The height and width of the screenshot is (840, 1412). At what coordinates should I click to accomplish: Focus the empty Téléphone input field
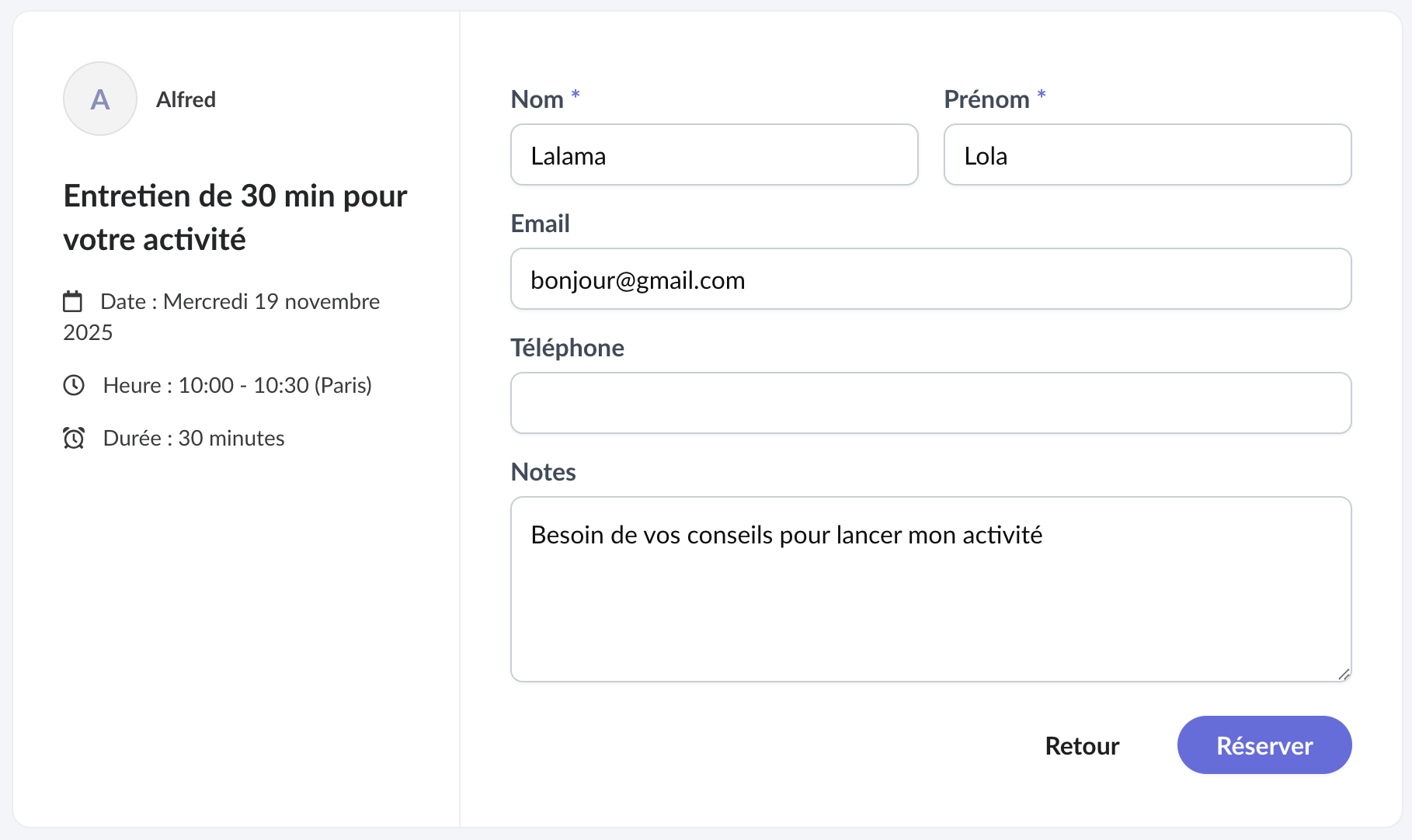(930, 404)
